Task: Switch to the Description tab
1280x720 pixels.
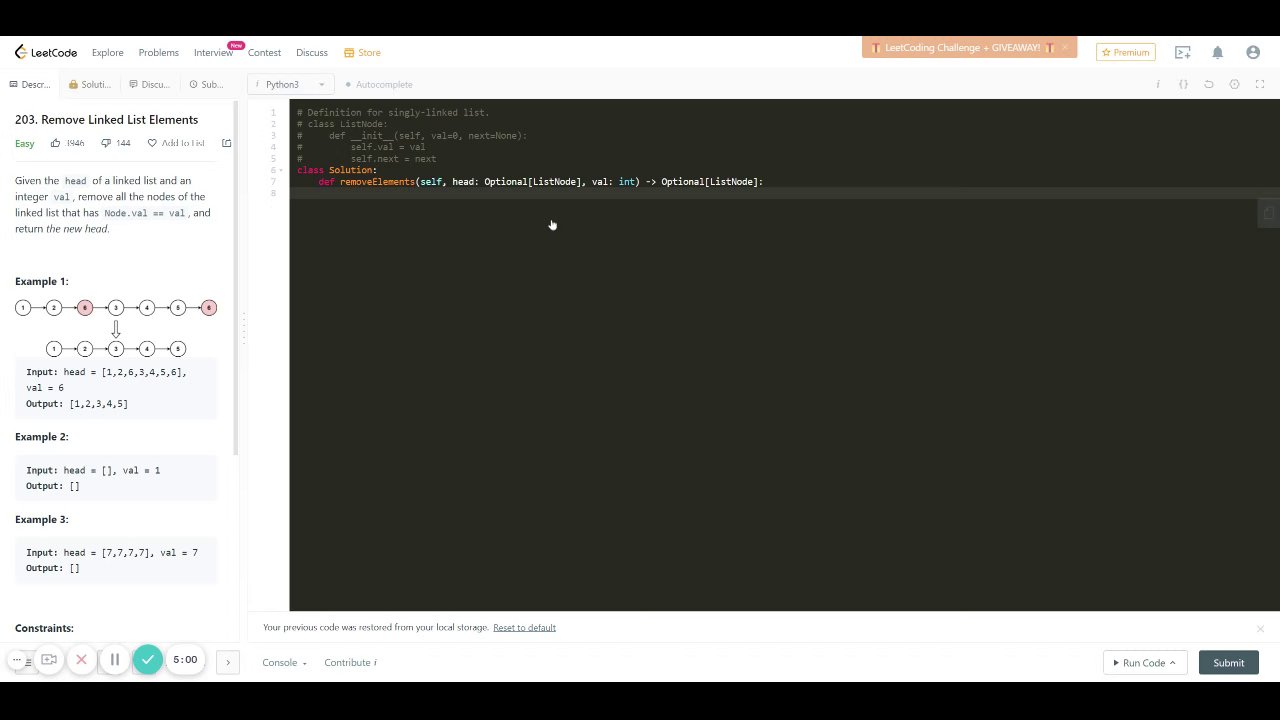Action: (x=29, y=84)
